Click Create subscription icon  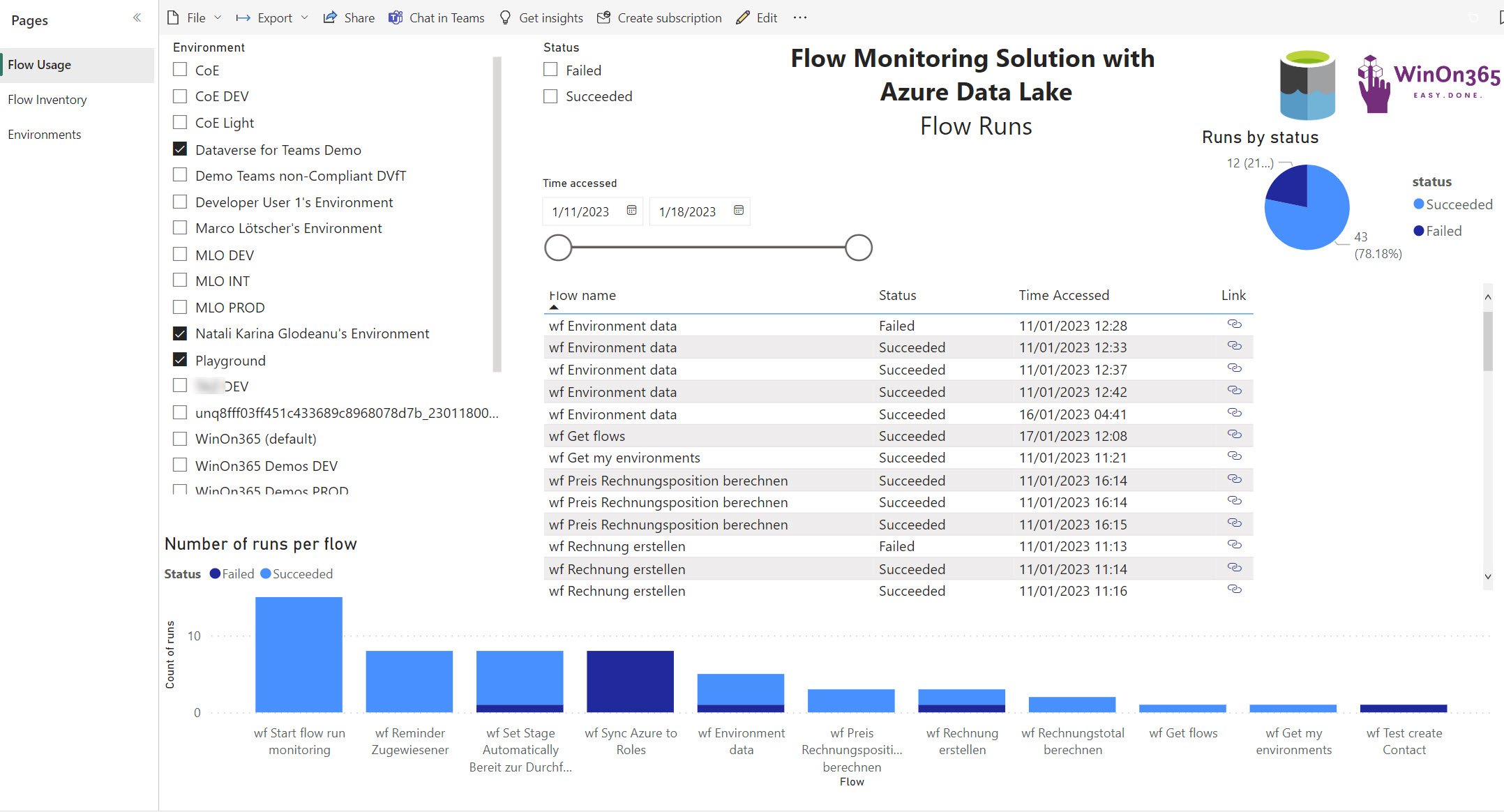pos(603,17)
